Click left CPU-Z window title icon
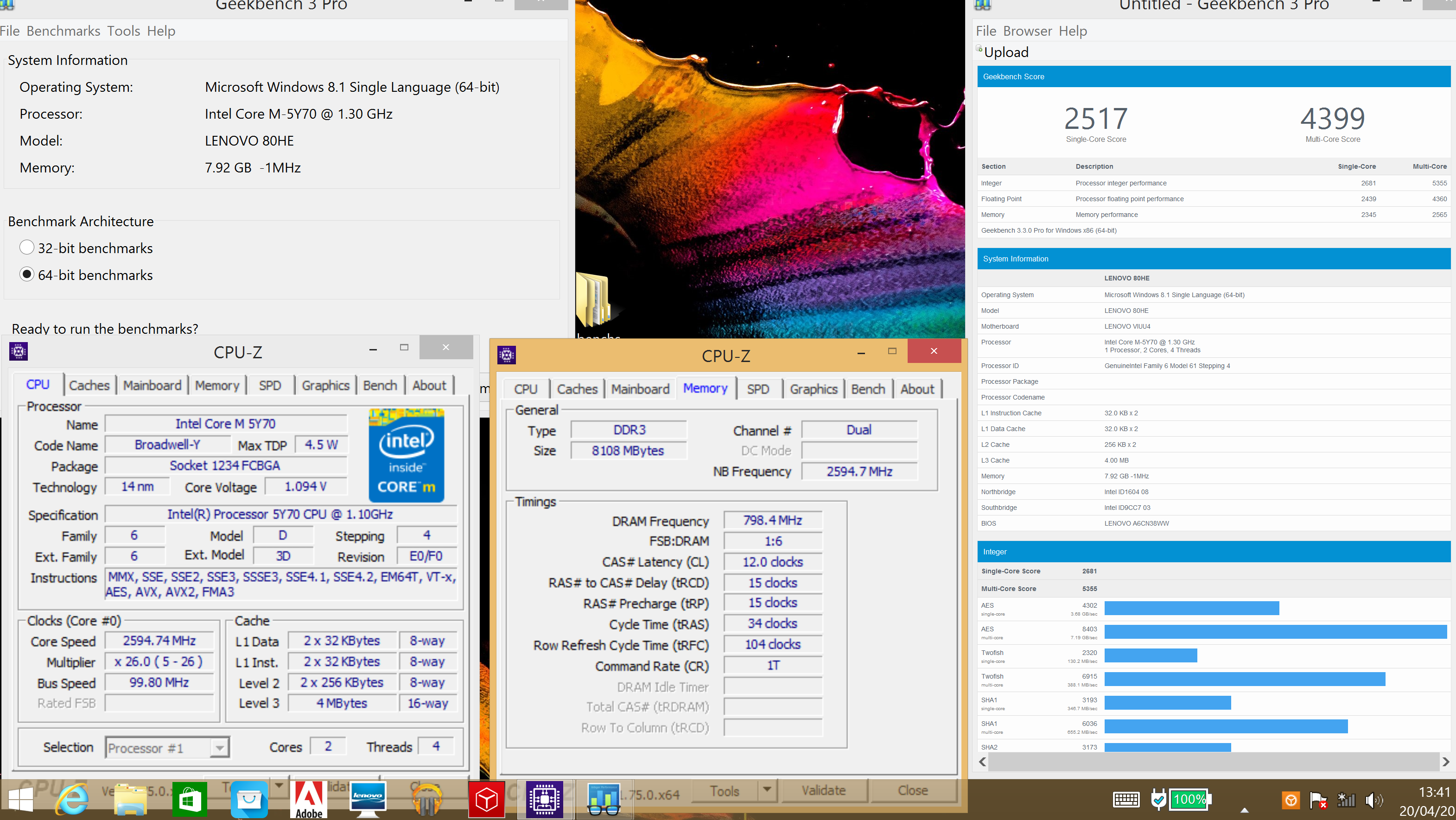 pyautogui.click(x=19, y=351)
